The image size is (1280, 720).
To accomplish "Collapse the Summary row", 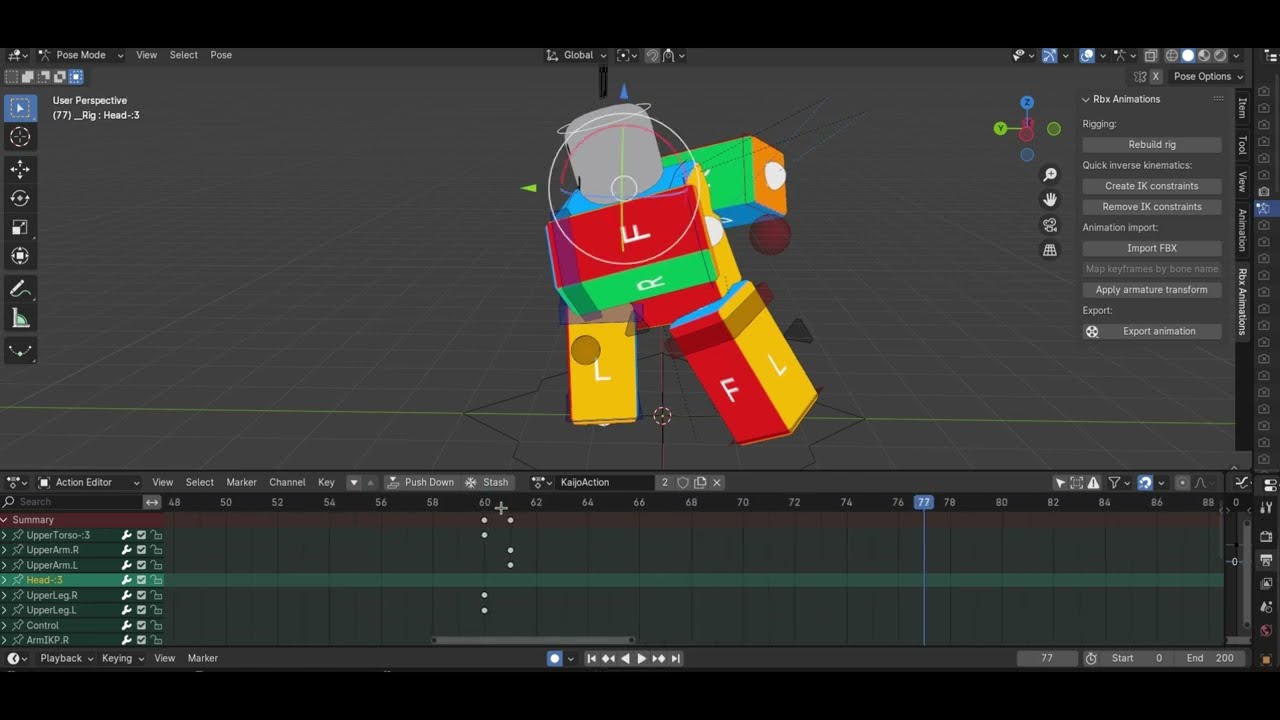I will [x=5, y=520].
